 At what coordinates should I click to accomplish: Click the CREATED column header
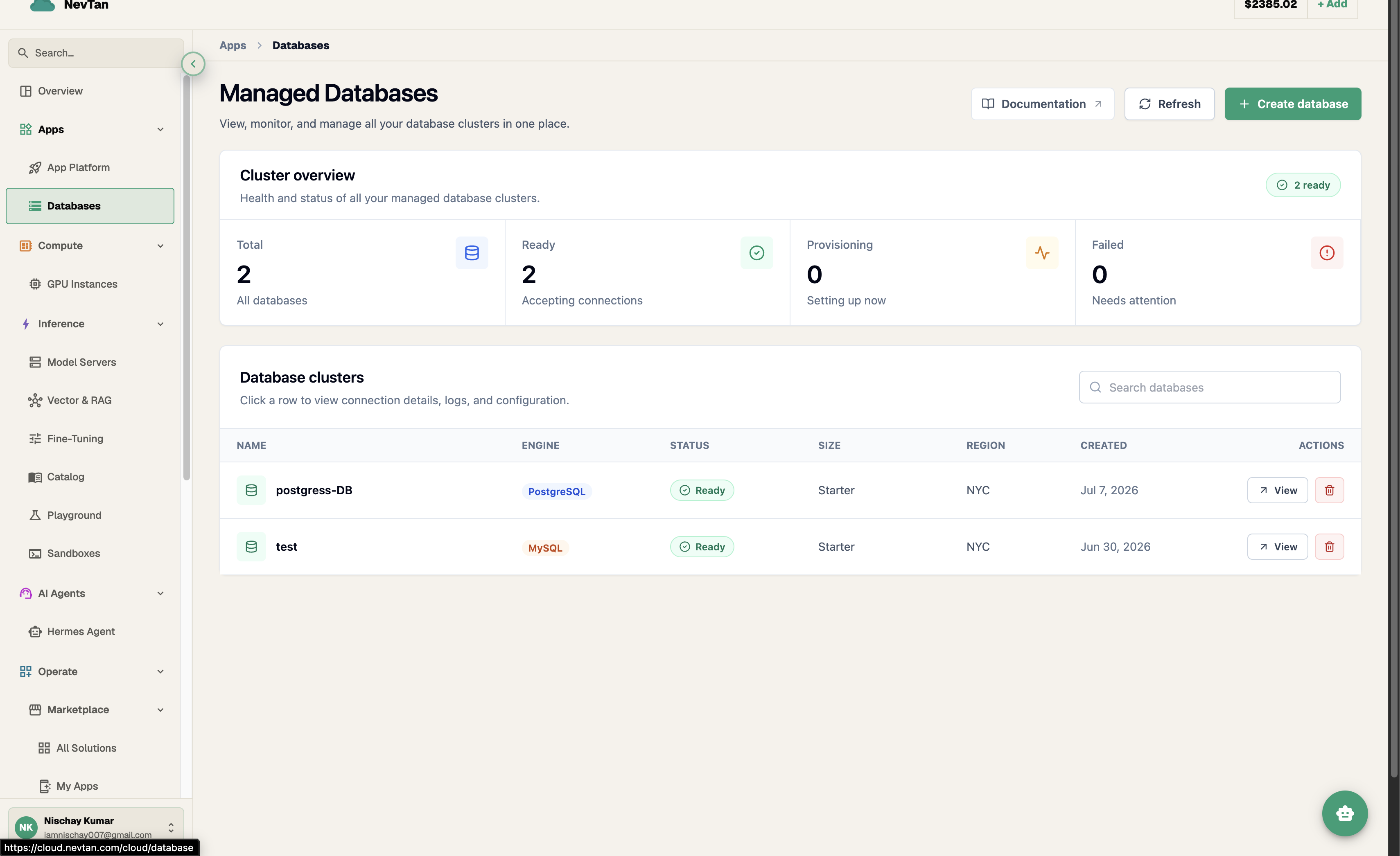[1103, 445]
